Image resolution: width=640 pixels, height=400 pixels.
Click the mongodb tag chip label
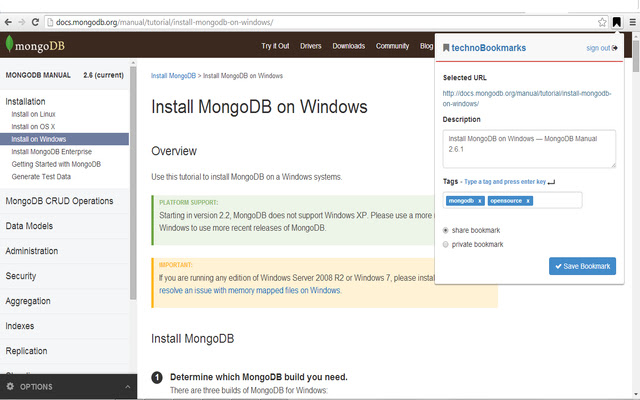pyautogui.click(x=461, y=201)
